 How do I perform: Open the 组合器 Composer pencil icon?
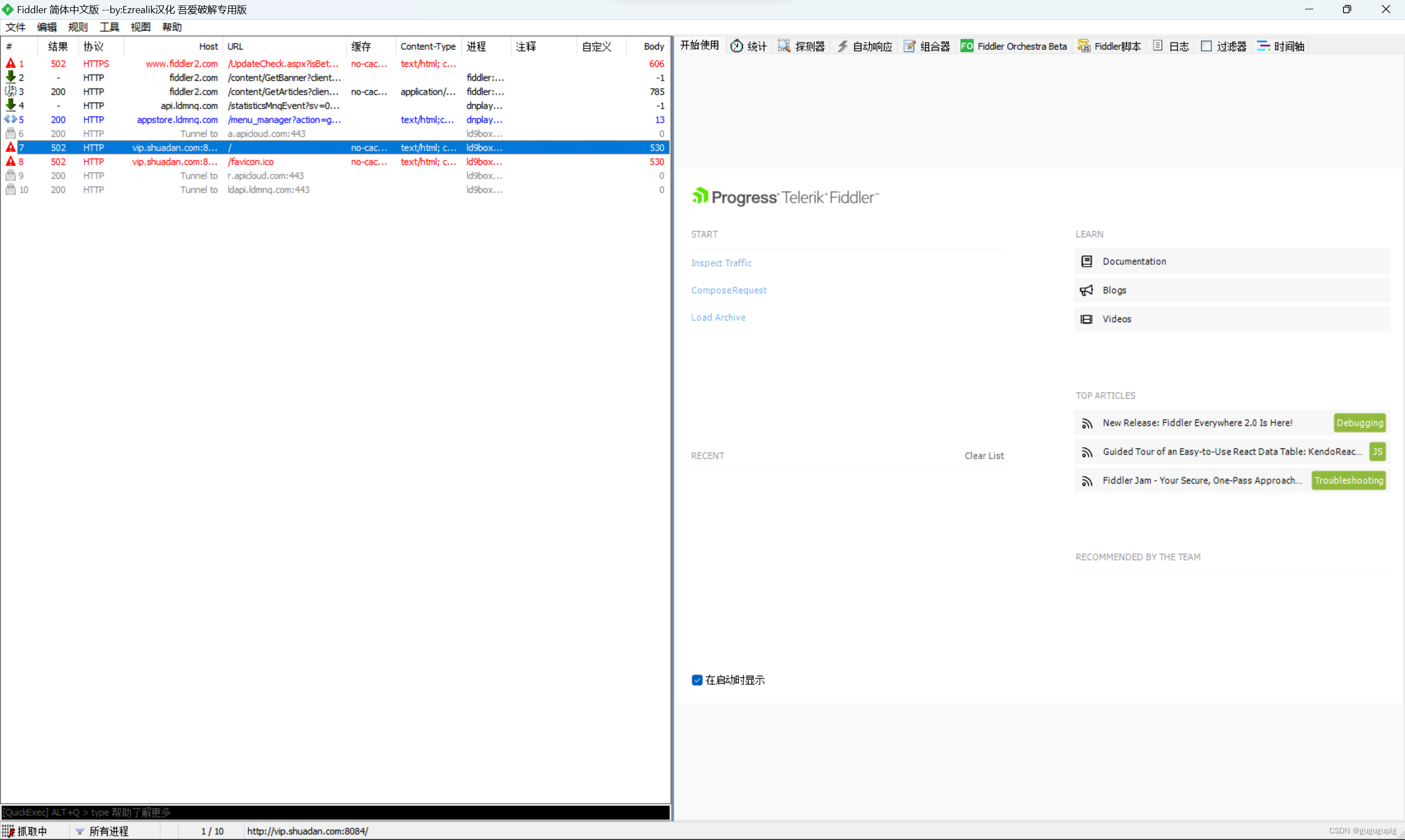point(910,46)
